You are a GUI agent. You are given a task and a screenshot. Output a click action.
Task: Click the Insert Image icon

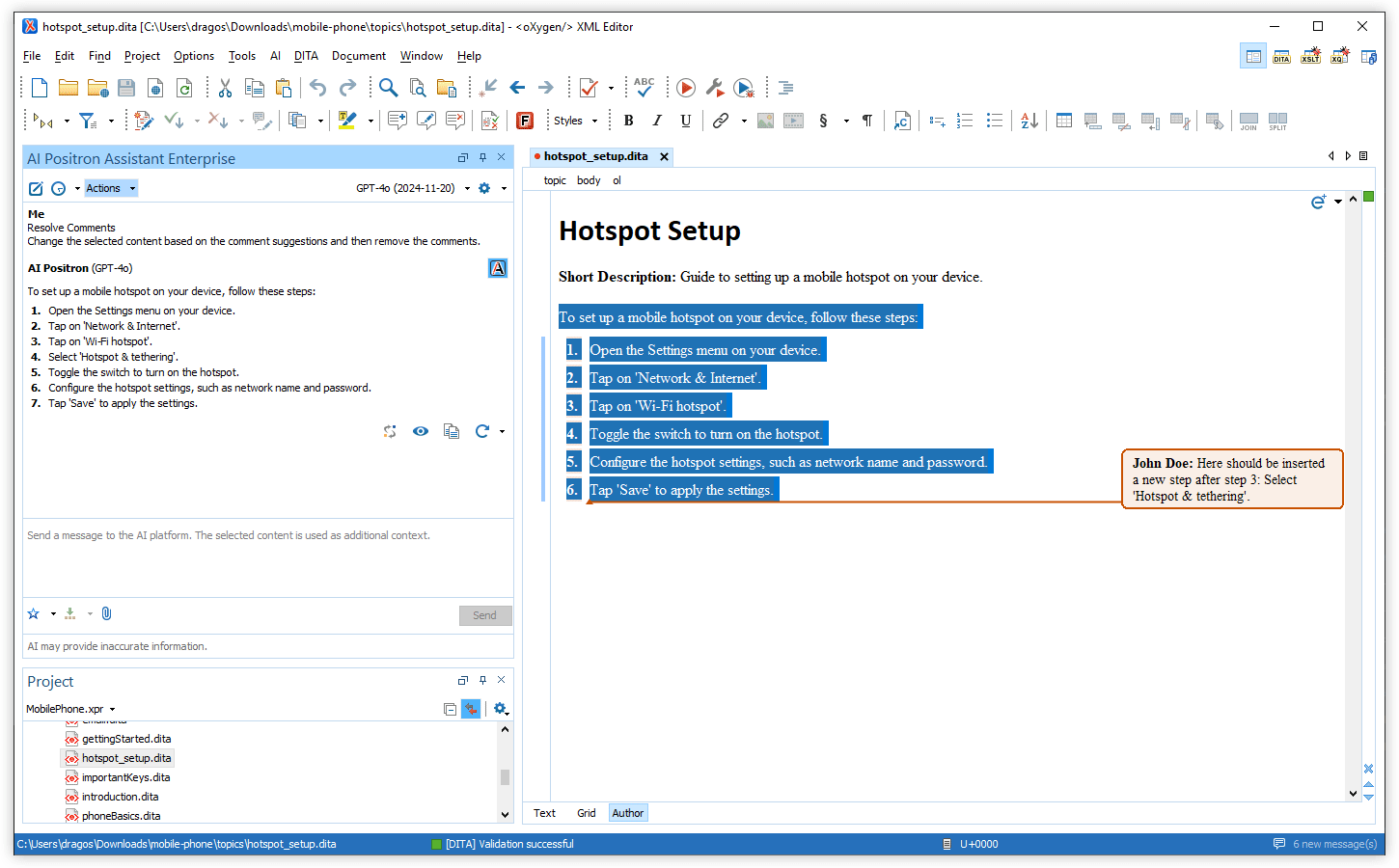coord(765,121)
